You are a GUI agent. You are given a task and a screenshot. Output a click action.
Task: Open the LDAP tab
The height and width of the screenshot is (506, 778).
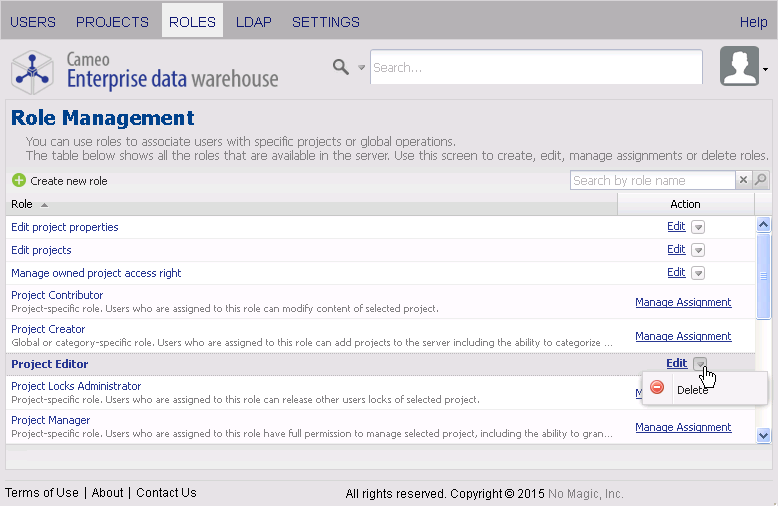[253, 22]
